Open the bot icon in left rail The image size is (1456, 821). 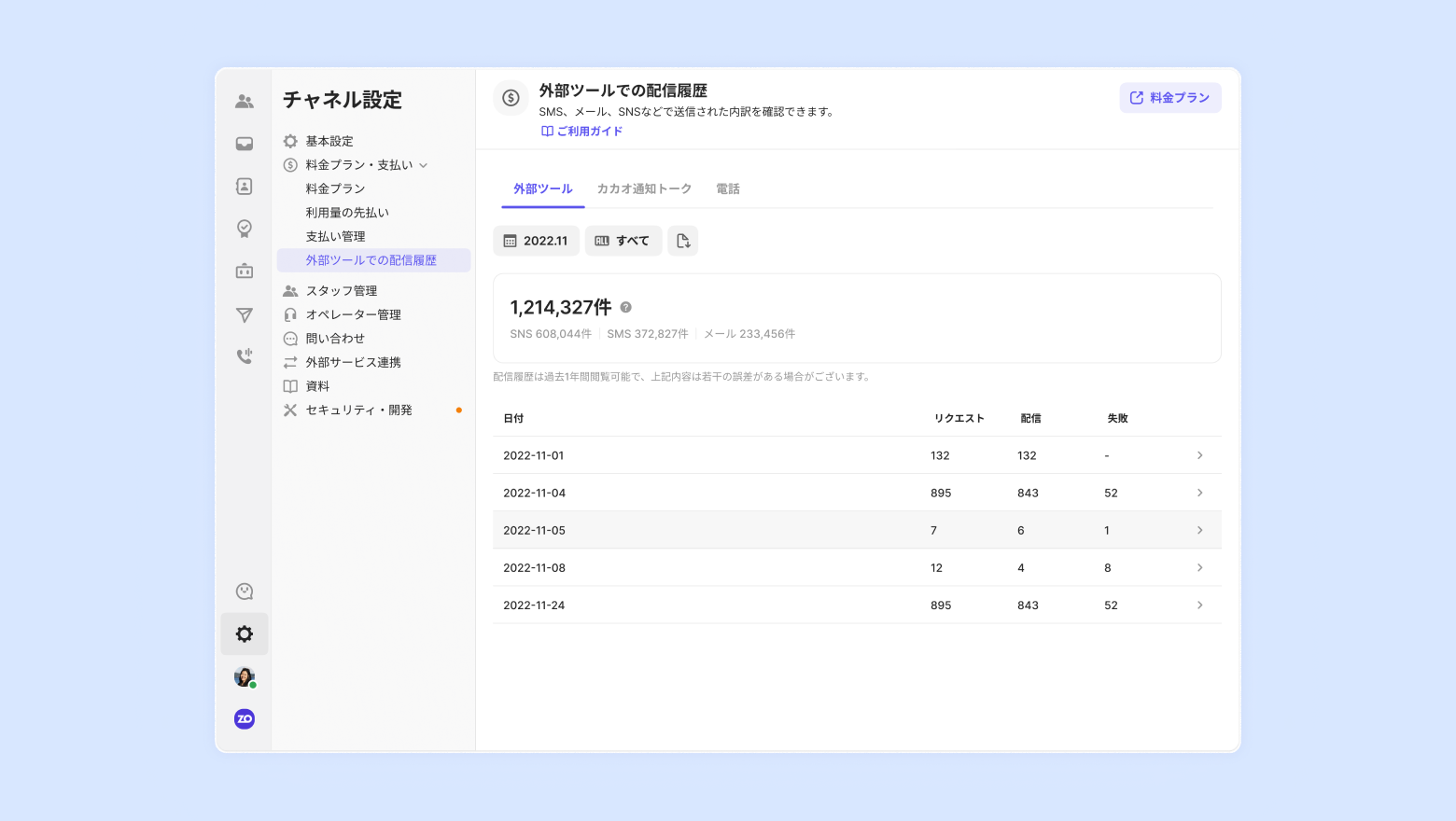(245, 271)
